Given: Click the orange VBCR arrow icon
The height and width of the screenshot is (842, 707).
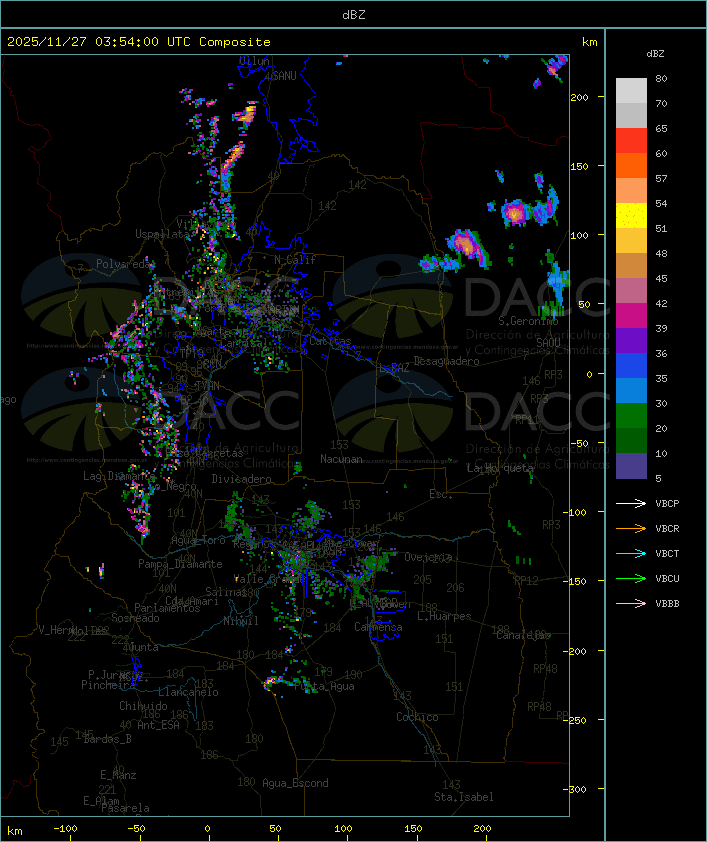Looking at the screenshot, I should tap(631, 528).
